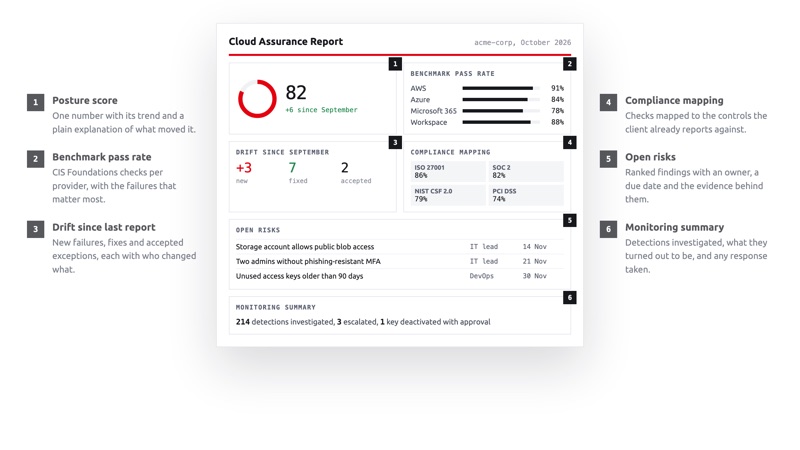800x450 pixels.
Task: Click the Microsoft 365 pass rate bar
Action: tap(501, 111)
